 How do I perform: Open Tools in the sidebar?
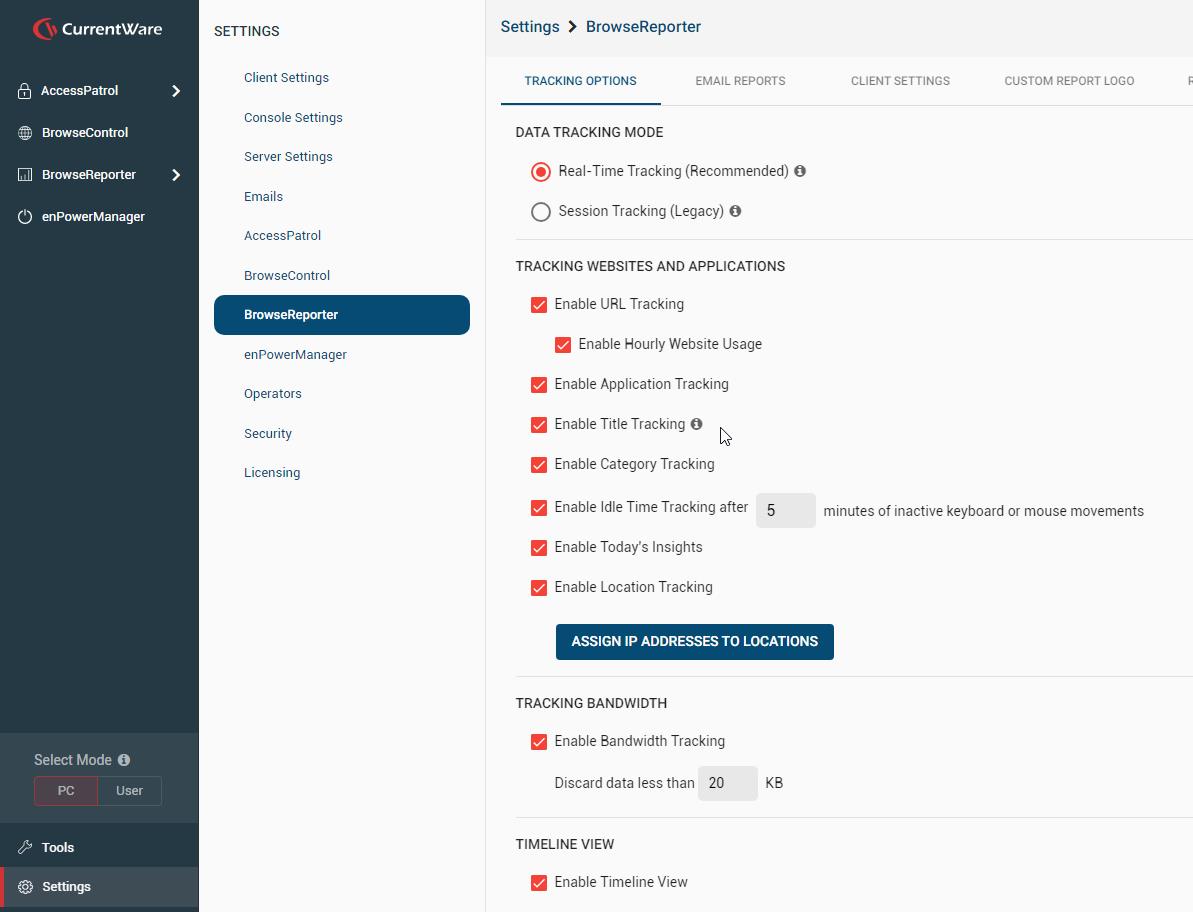pos(99,847)
